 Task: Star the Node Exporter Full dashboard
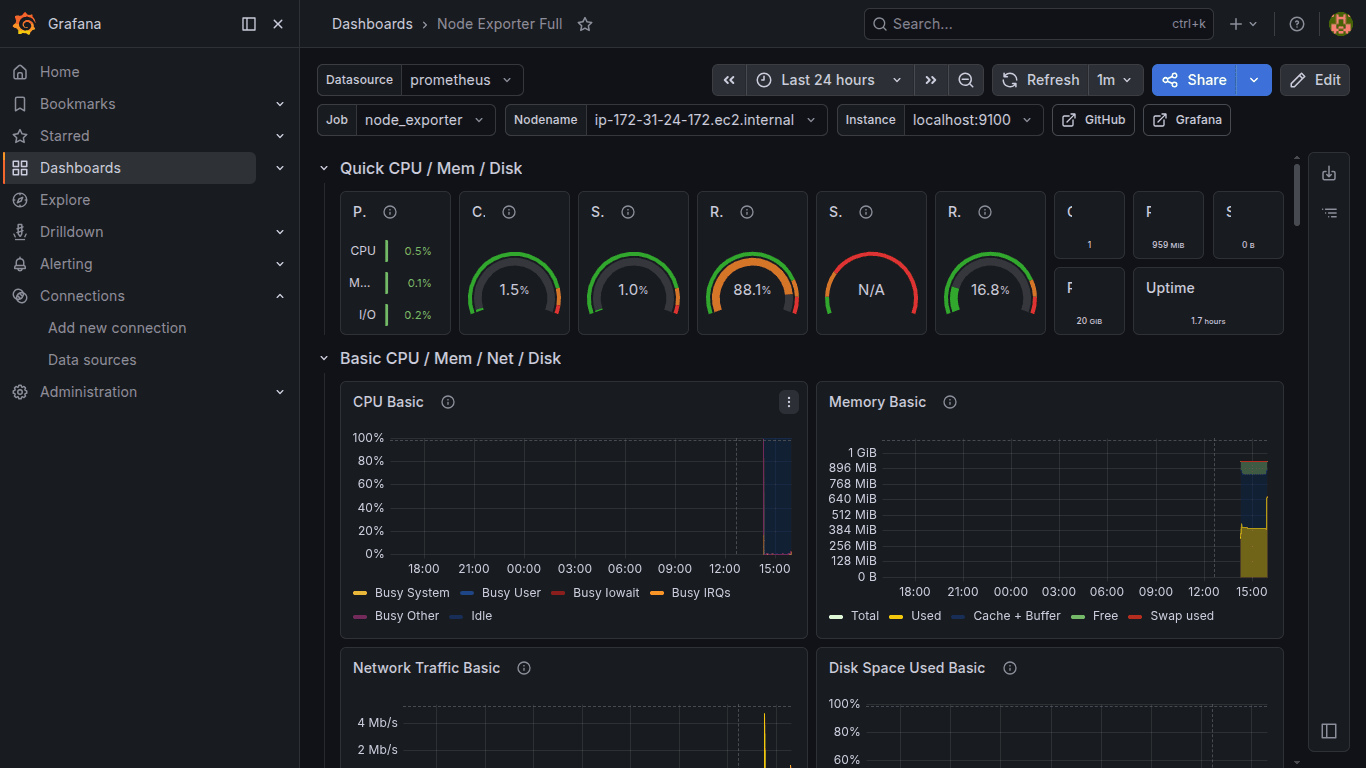pyautogui.click(x=585, y=24)
